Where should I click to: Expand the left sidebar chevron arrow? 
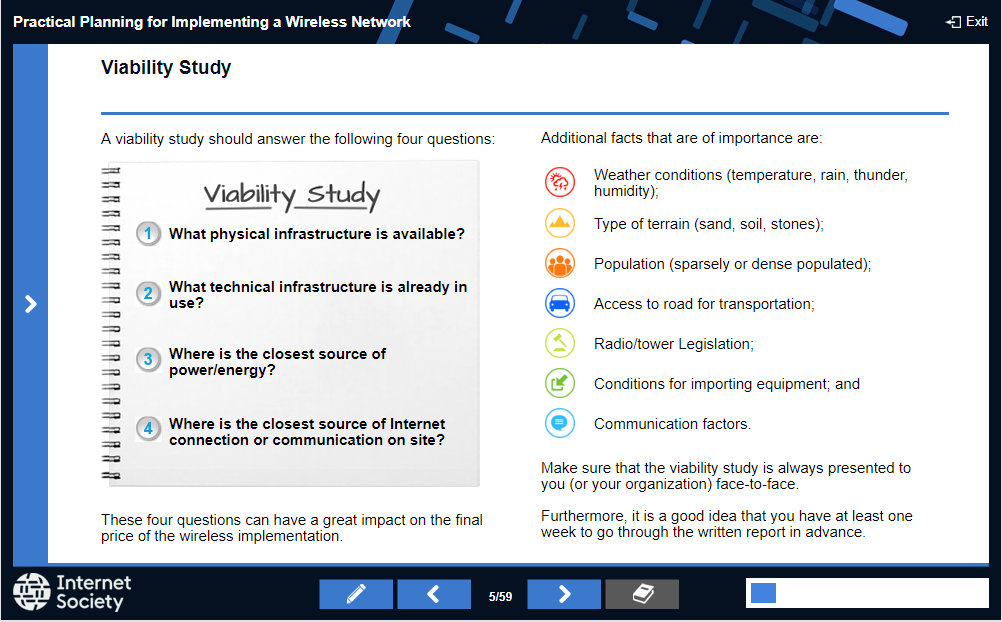pyautogui.click(x=30, y=304)
